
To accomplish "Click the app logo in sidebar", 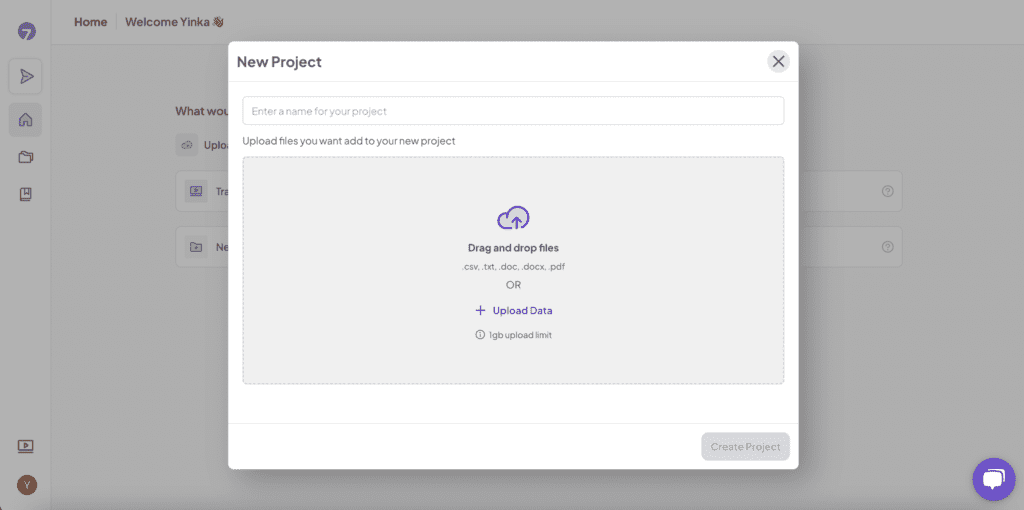I will [26, 31].
